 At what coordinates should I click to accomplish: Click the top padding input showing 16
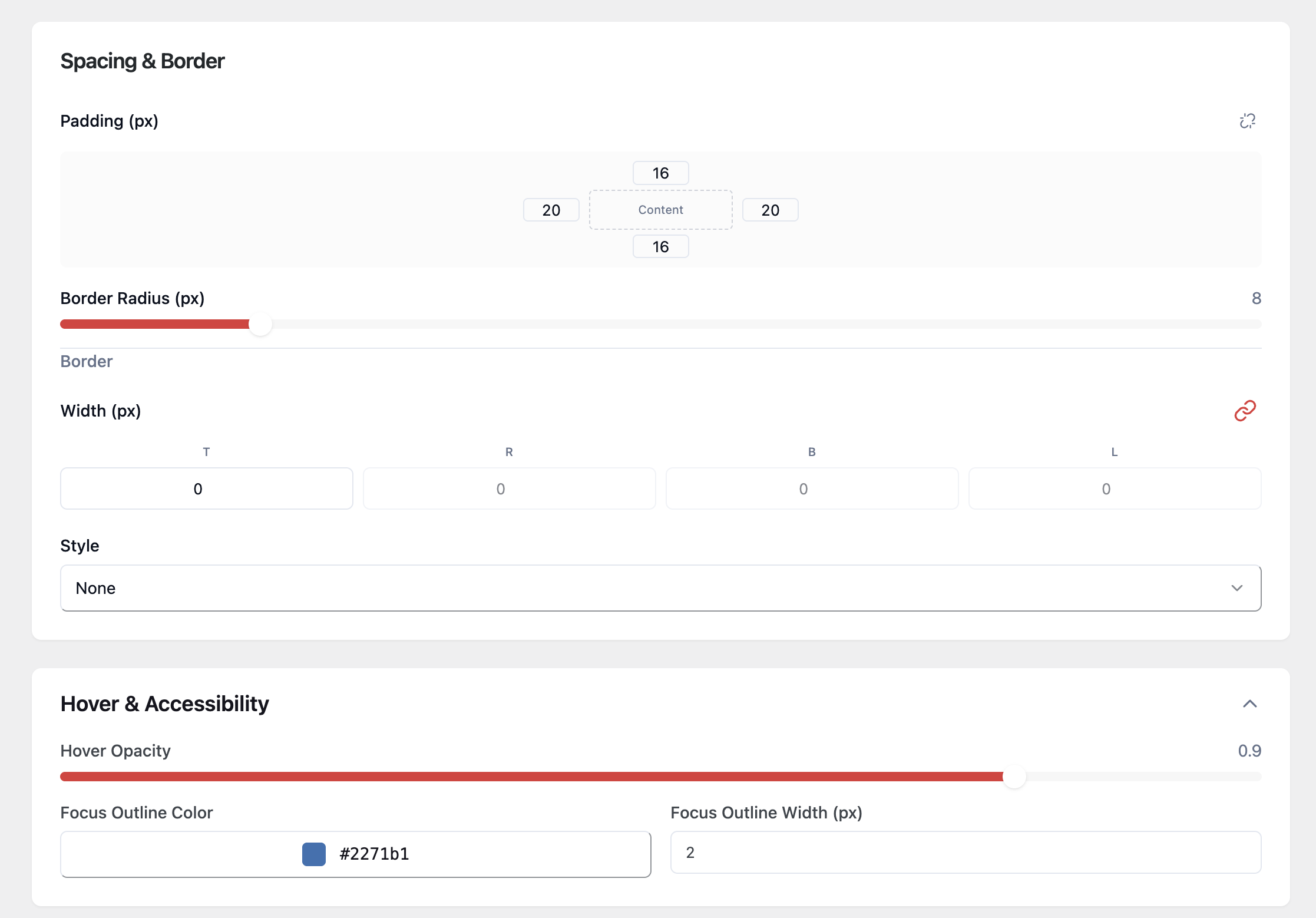[x=660, y=173]
